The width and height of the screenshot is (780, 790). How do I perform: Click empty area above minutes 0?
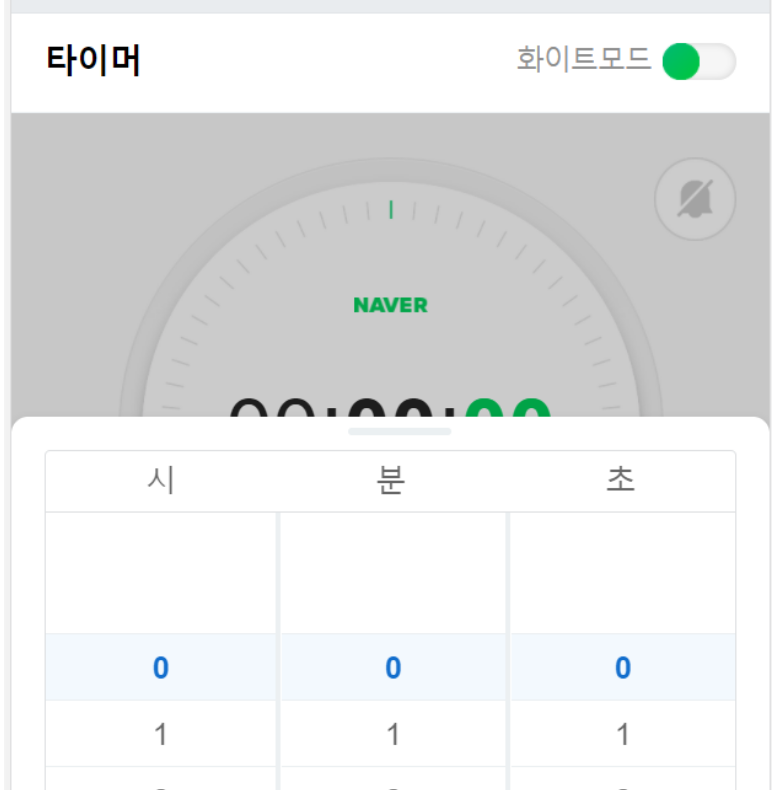(393, 573)
